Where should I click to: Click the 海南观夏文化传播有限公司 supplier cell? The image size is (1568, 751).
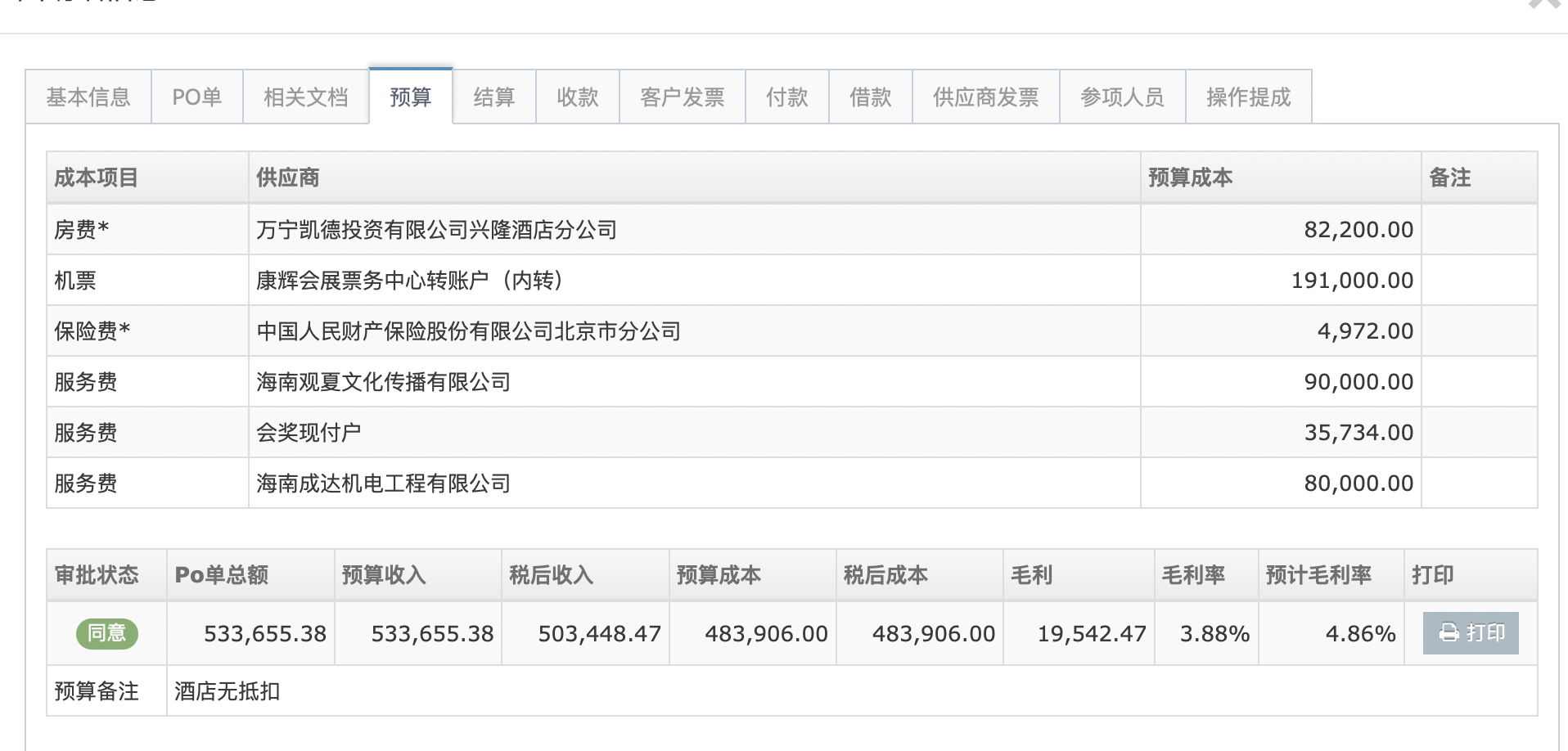click(x=383, y=382)
